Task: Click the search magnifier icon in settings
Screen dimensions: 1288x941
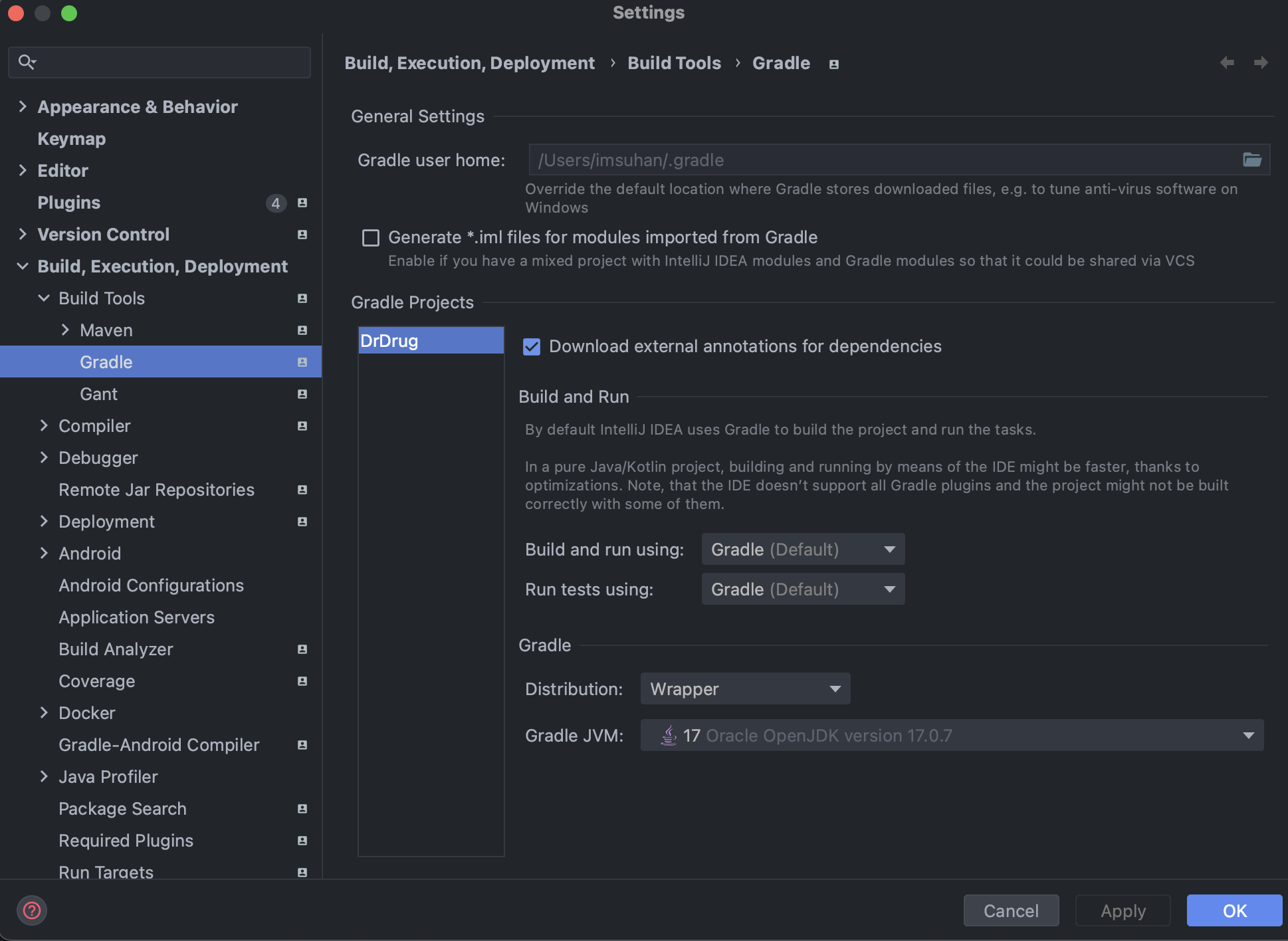Action: coord(27,62)
